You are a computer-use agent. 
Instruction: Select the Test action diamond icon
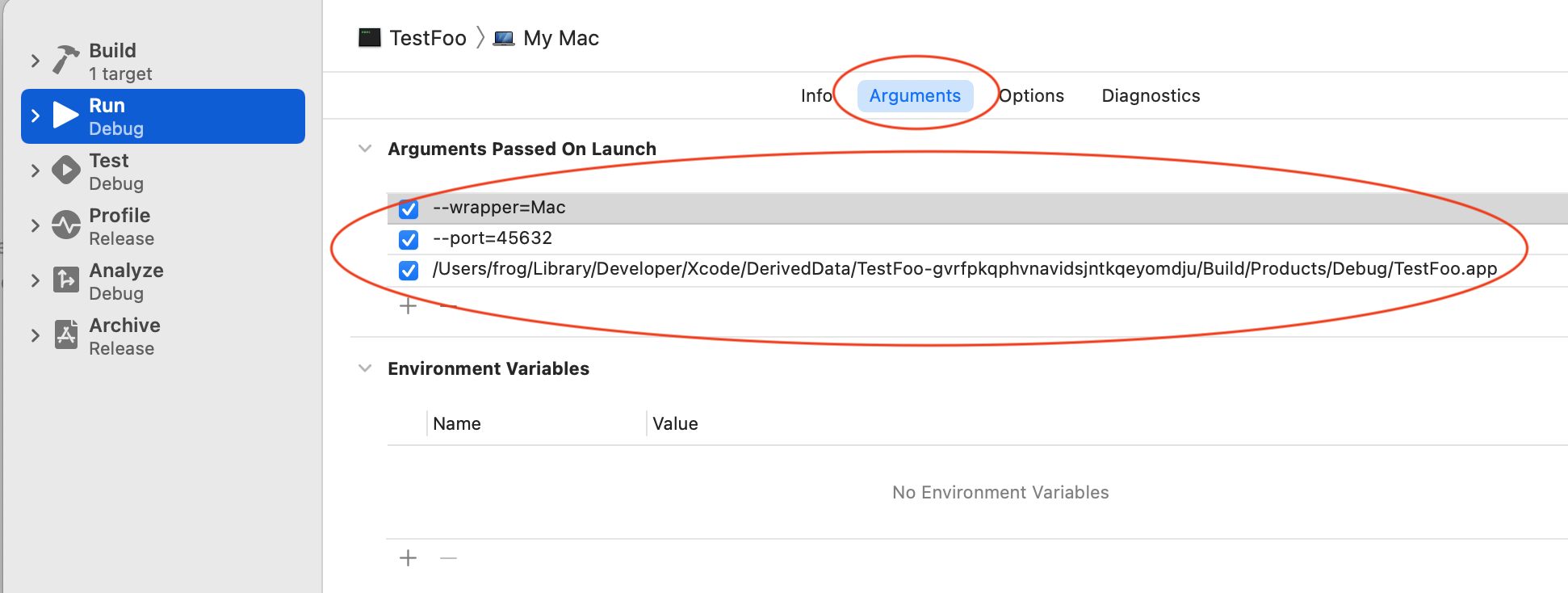pyautogui.click(x=65, y=170)
